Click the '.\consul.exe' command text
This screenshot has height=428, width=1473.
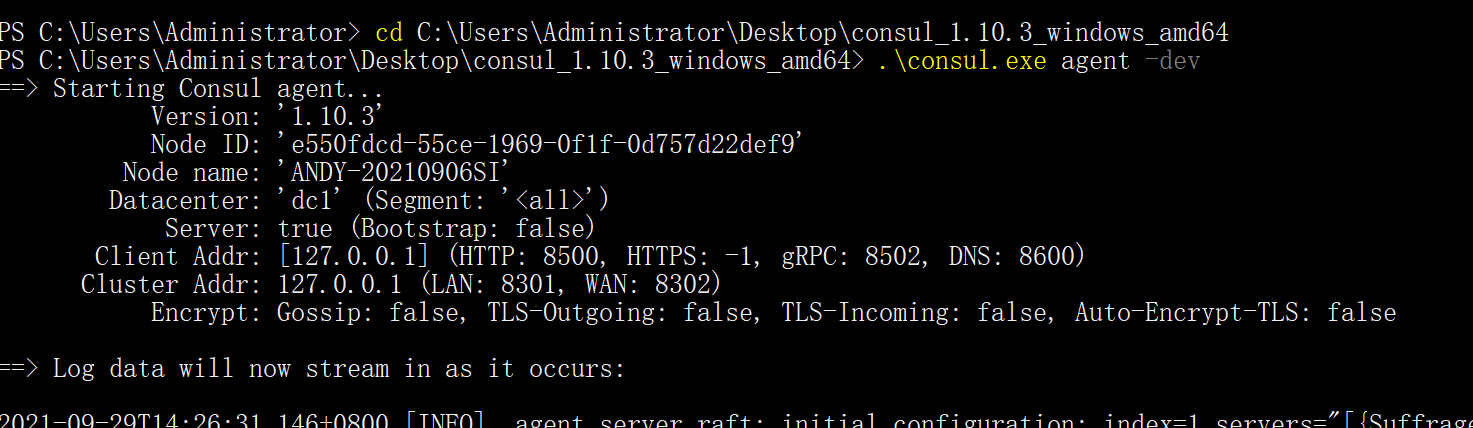point(961,61)
